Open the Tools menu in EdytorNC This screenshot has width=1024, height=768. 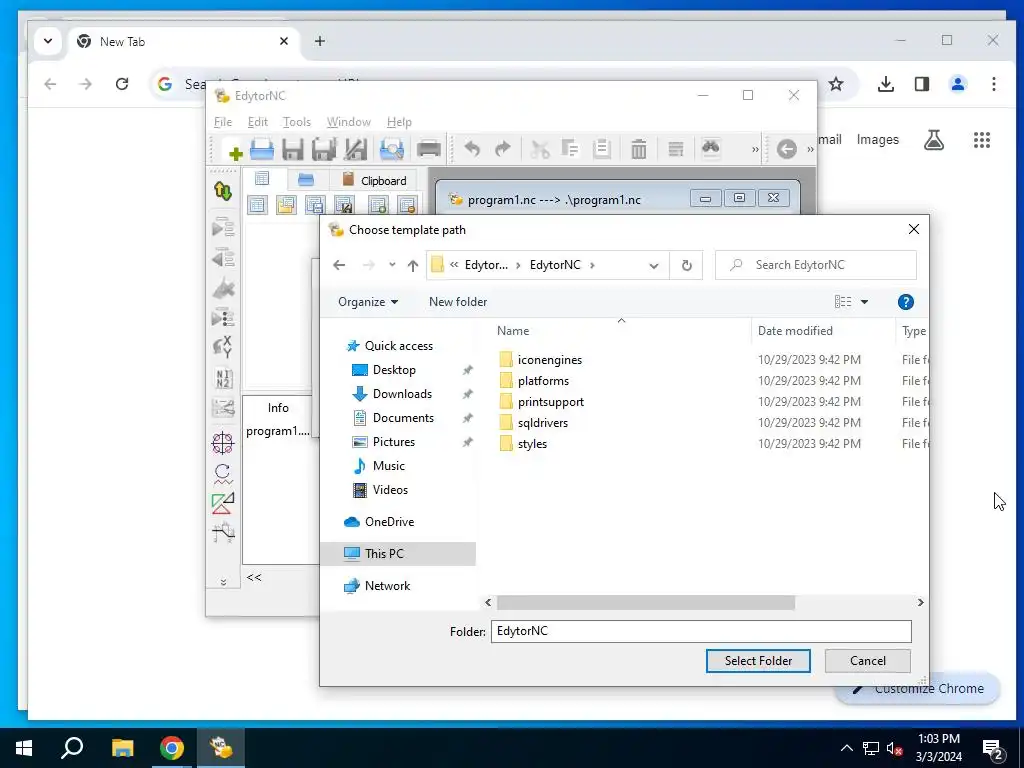[x=296, y=122]
